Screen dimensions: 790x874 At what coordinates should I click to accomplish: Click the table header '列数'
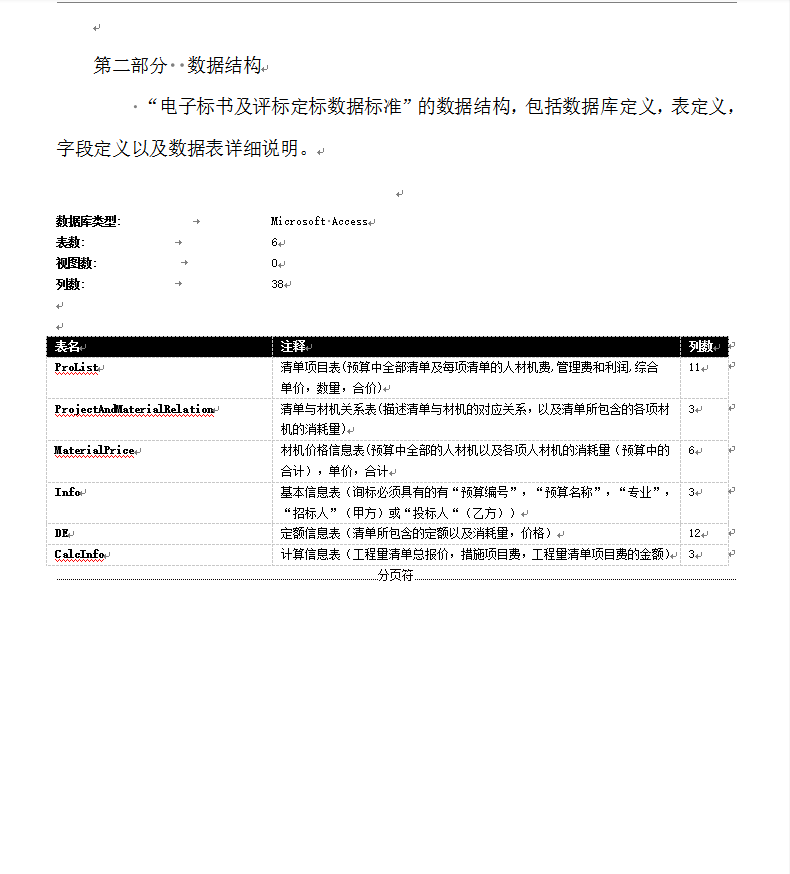click(701, 347)
